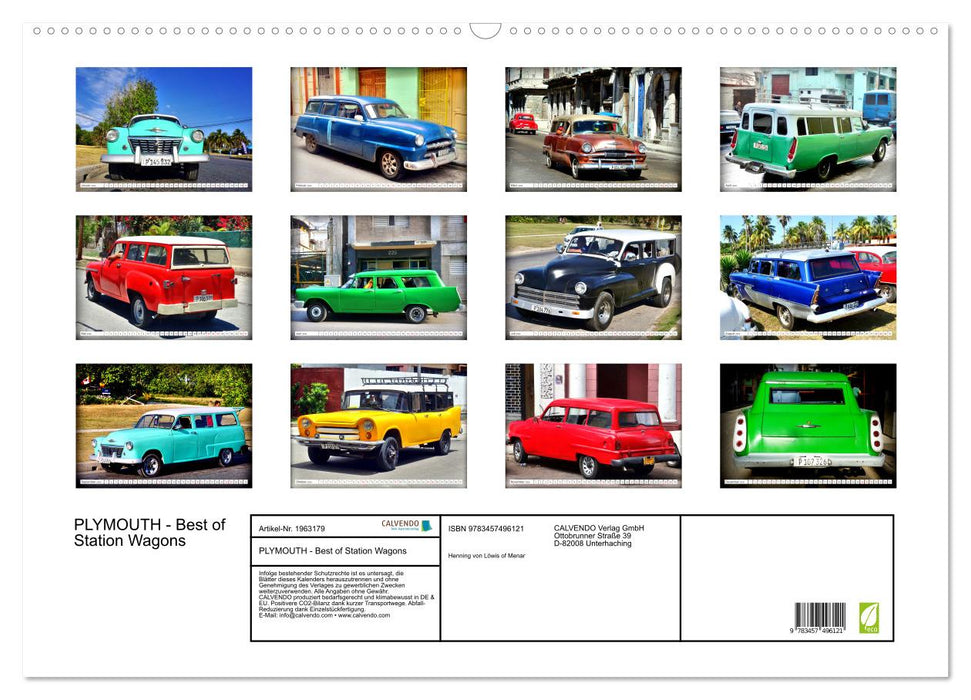This screenshot has height=700, width=971.
Task: Click the Henning von Löwis of Menar credit
Action: [x=486, y=556]
